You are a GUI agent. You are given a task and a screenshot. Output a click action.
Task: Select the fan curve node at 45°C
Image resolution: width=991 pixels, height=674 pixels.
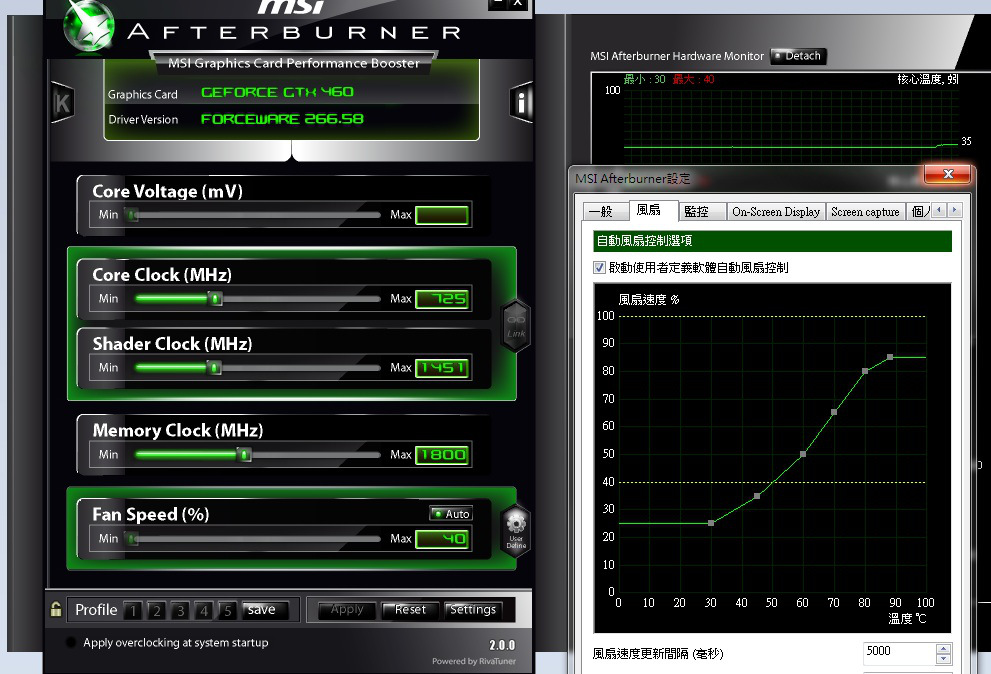pos(757,496)
